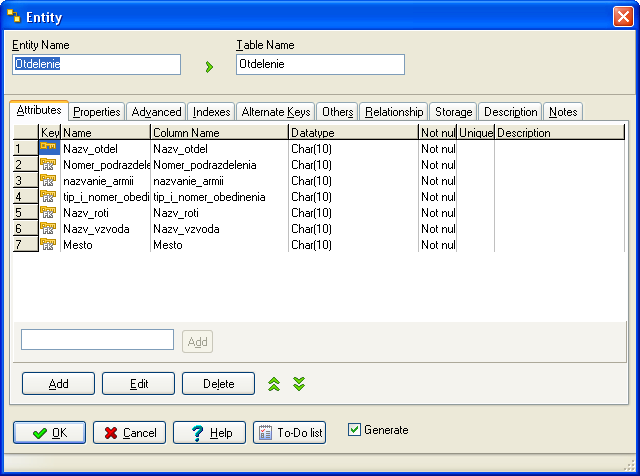Open the Description tab
The width and height of the screenshot is (640, 476).
(511, 112)
